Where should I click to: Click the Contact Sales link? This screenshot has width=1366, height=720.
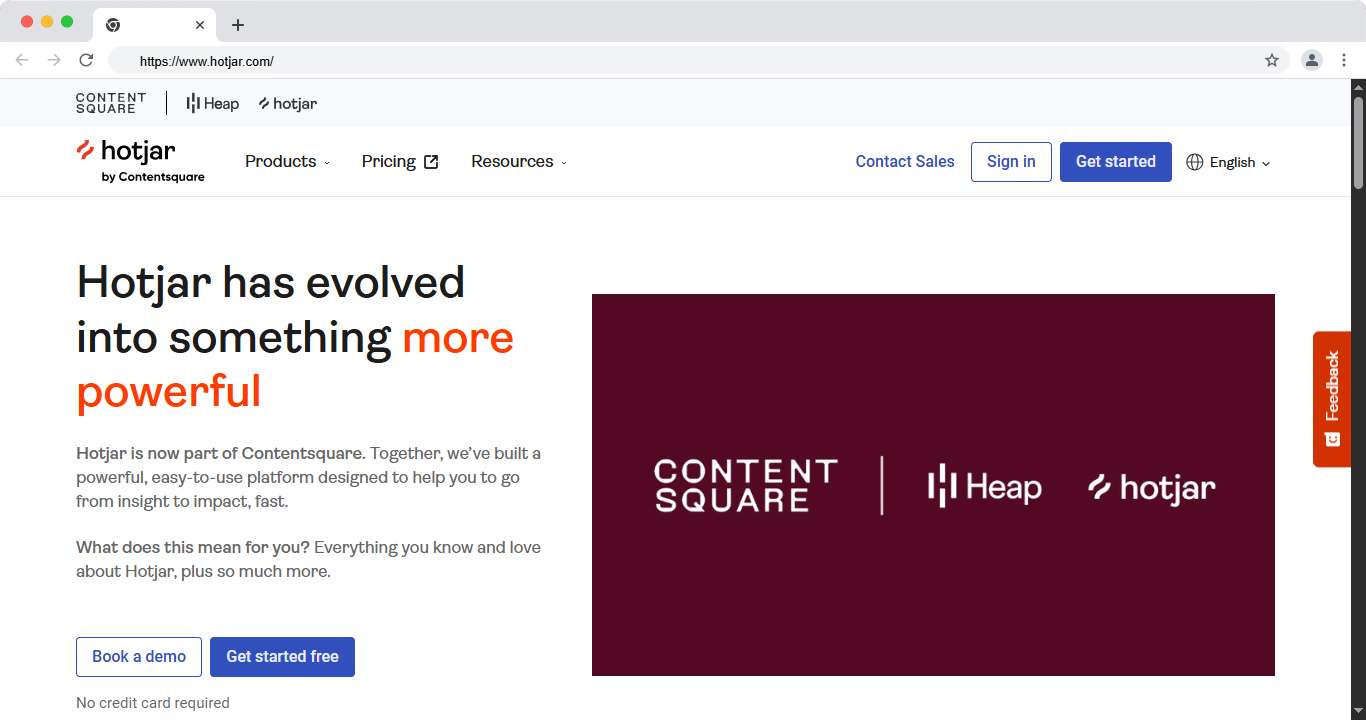click(905, 162)
